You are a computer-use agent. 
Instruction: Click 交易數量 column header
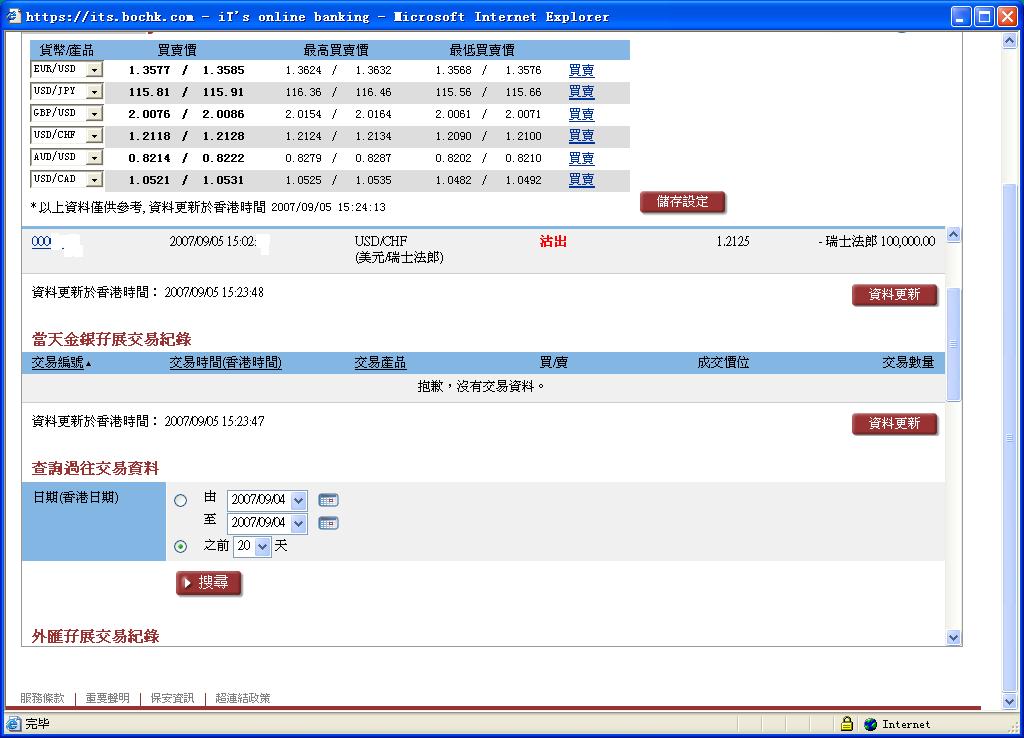[x=908, y=362]
